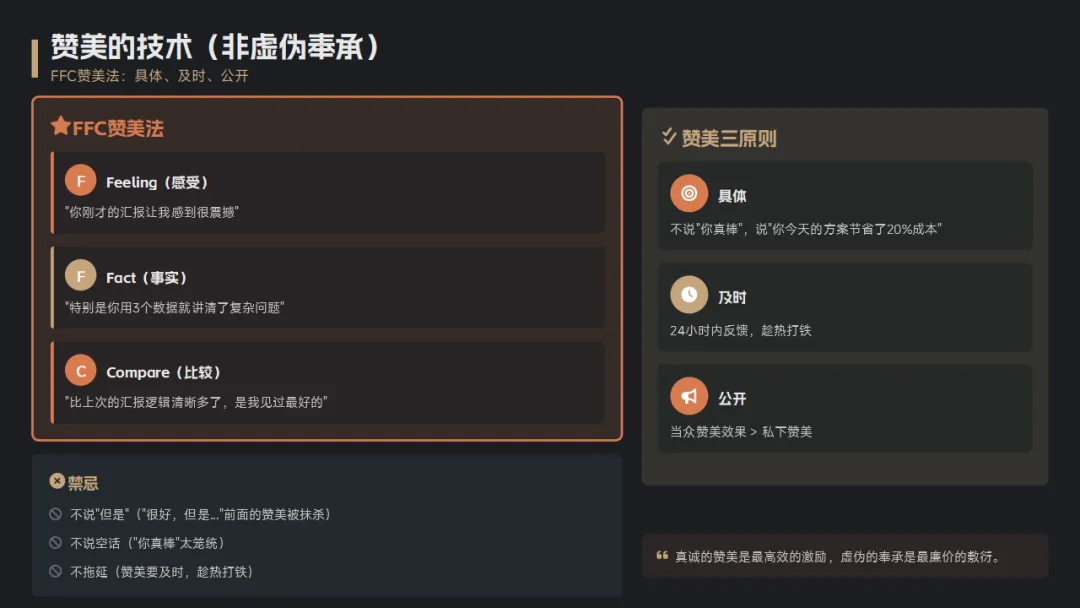Click the star icon beside FFC赞美法
This screenshot has width=1080, height=608.
tap(60, 126)
